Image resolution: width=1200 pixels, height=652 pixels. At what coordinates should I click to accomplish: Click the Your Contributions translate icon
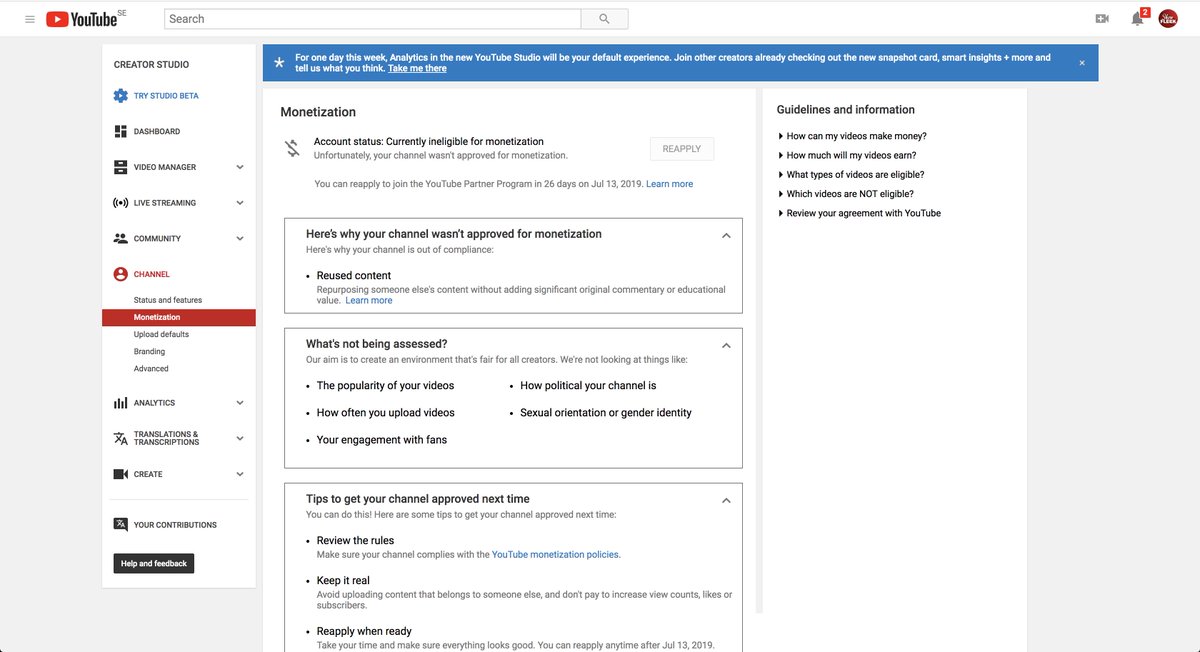pos(121,525)
